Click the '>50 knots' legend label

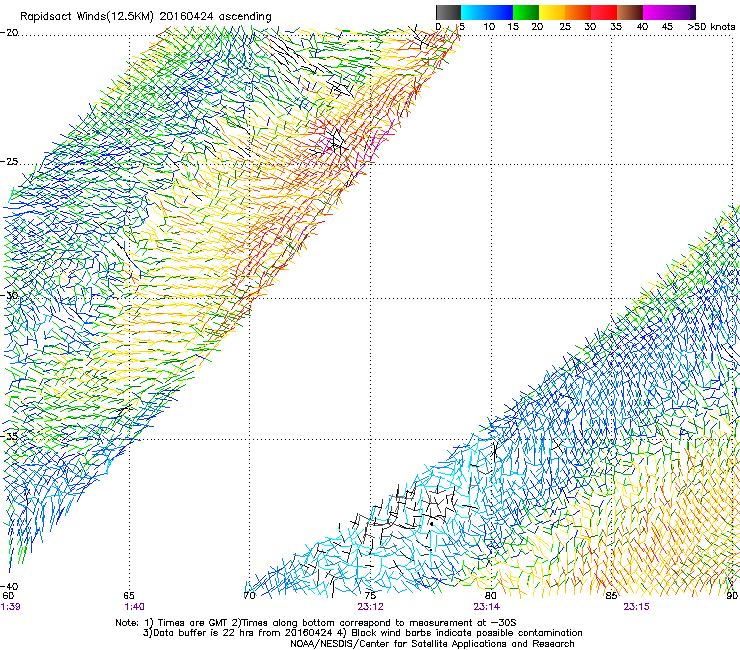click(711, 27)
